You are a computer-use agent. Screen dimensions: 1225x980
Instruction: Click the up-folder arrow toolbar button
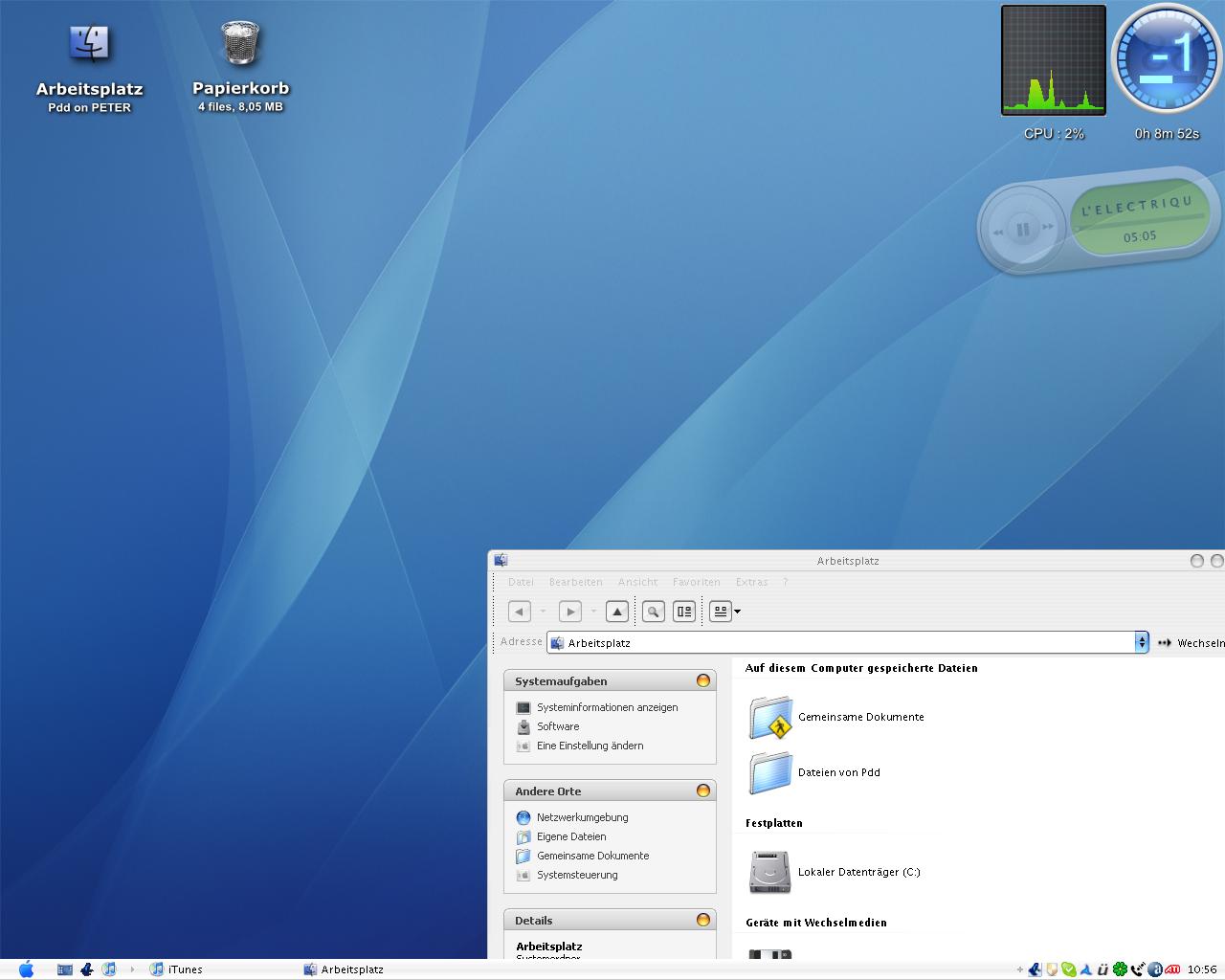(x=617, y=612)
